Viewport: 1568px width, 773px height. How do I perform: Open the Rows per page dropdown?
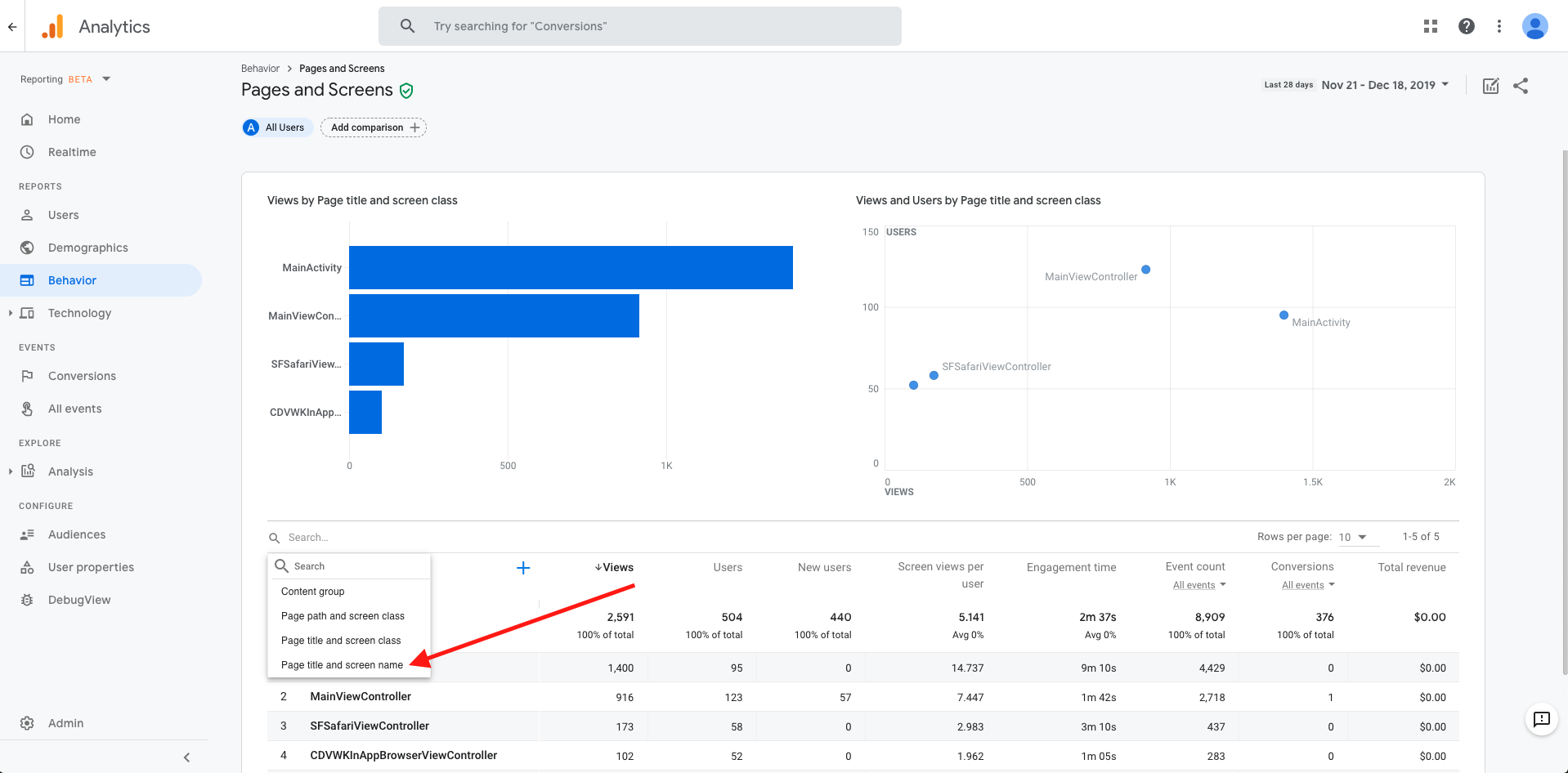[1352, 537]
